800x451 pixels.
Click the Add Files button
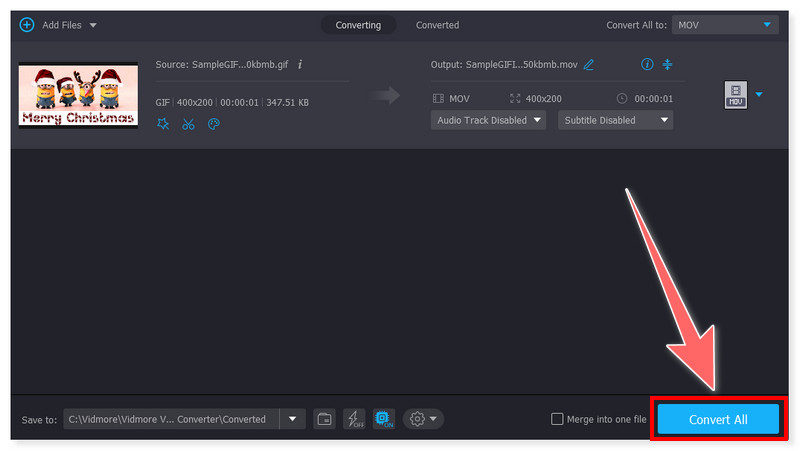tap(56, 24)
